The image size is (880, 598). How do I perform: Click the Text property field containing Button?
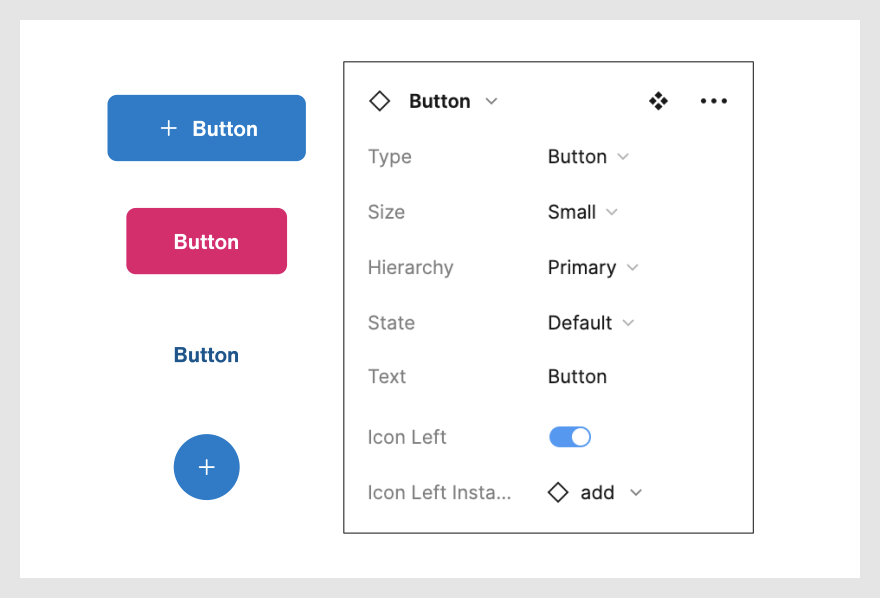coord(578,376)
